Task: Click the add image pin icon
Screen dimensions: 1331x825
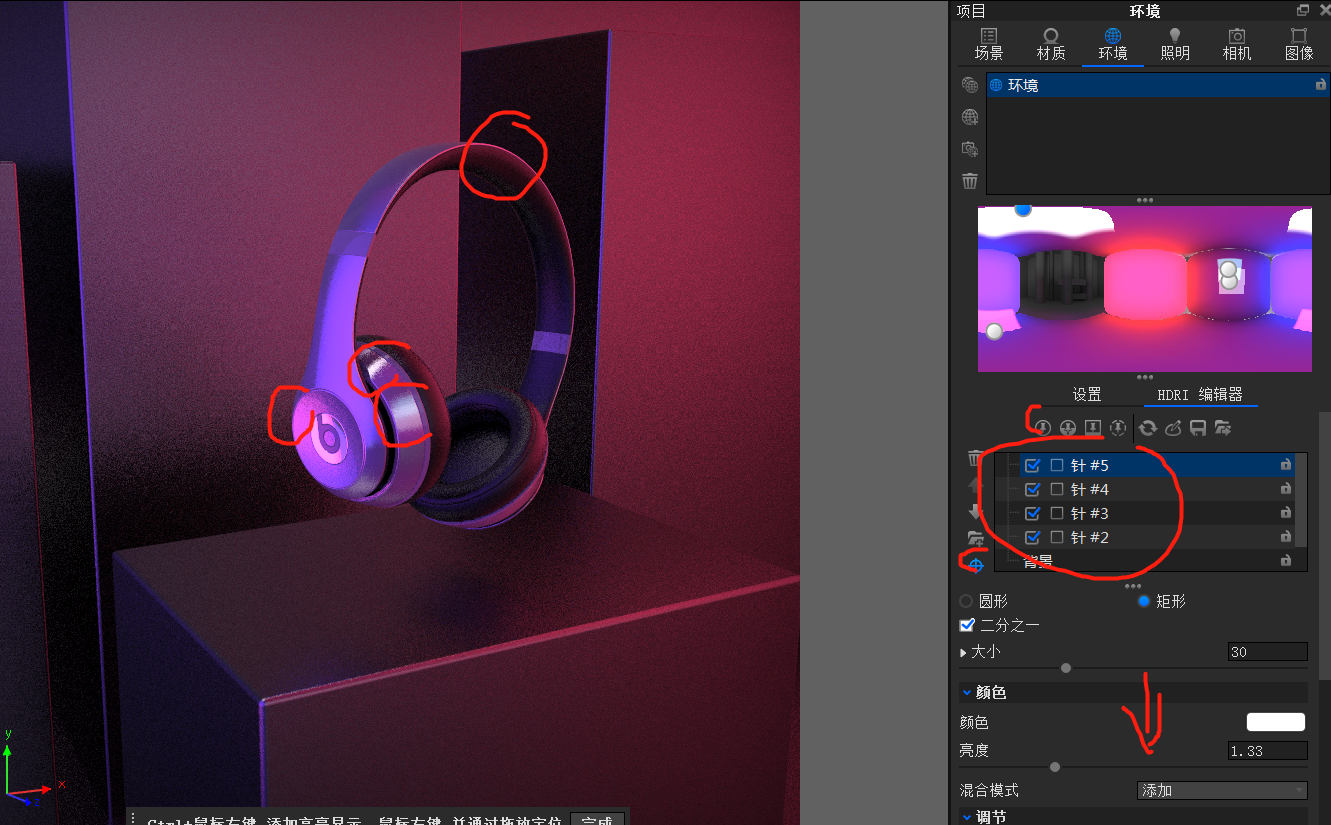Action: point(1093,428)
